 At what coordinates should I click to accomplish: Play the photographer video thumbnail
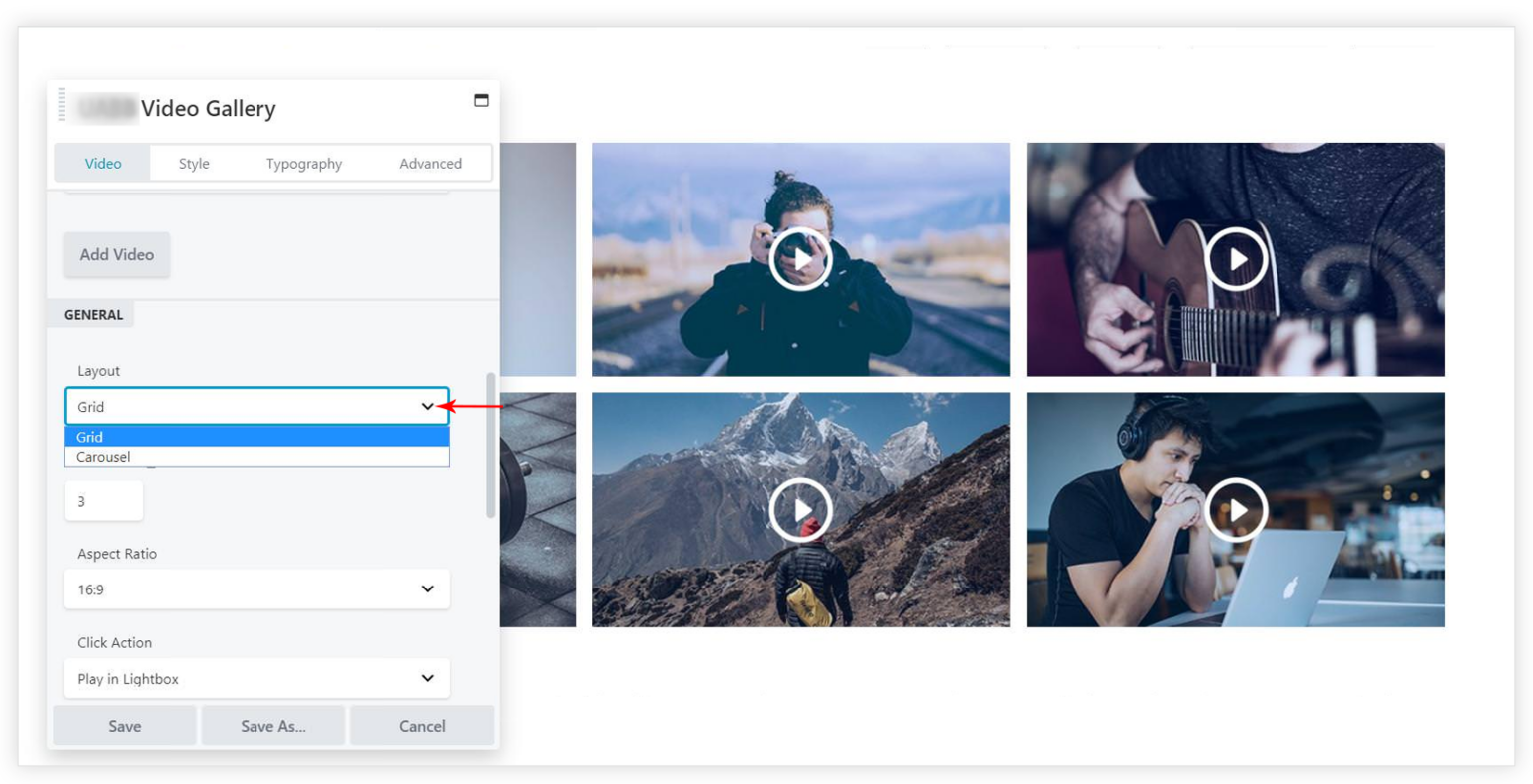coord(800,258)
